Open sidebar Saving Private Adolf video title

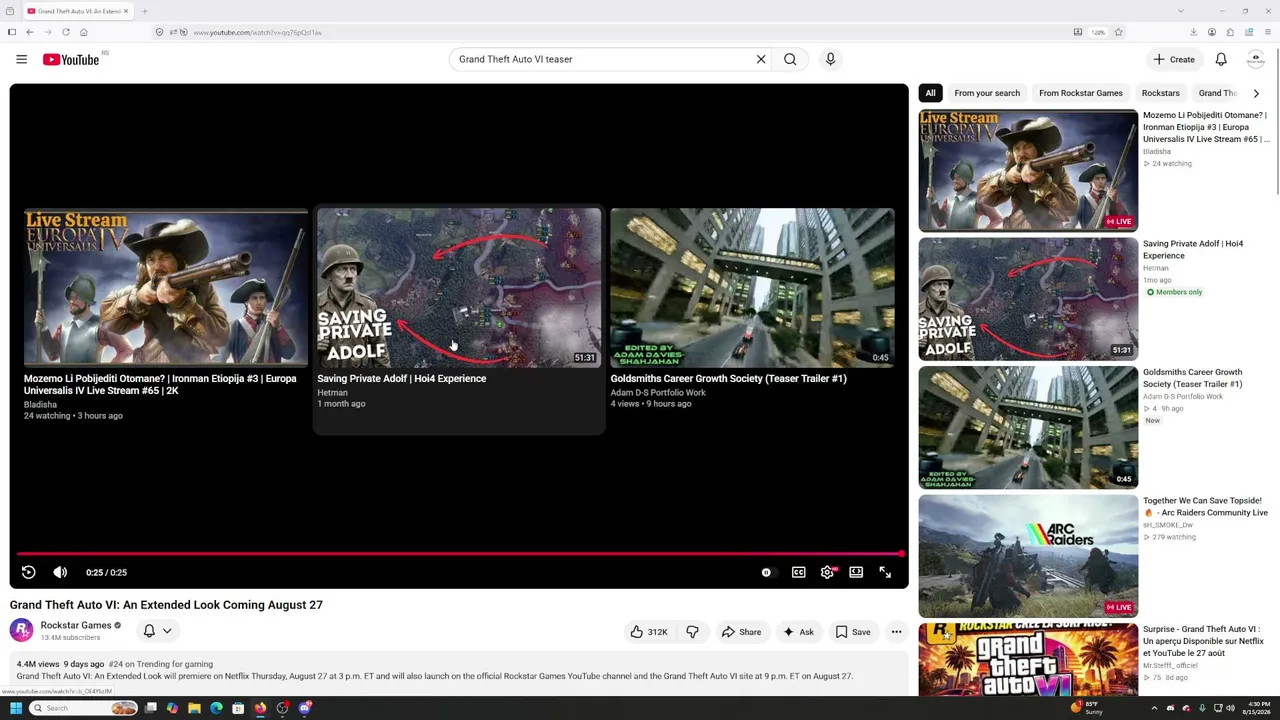tap(1193, 250)
